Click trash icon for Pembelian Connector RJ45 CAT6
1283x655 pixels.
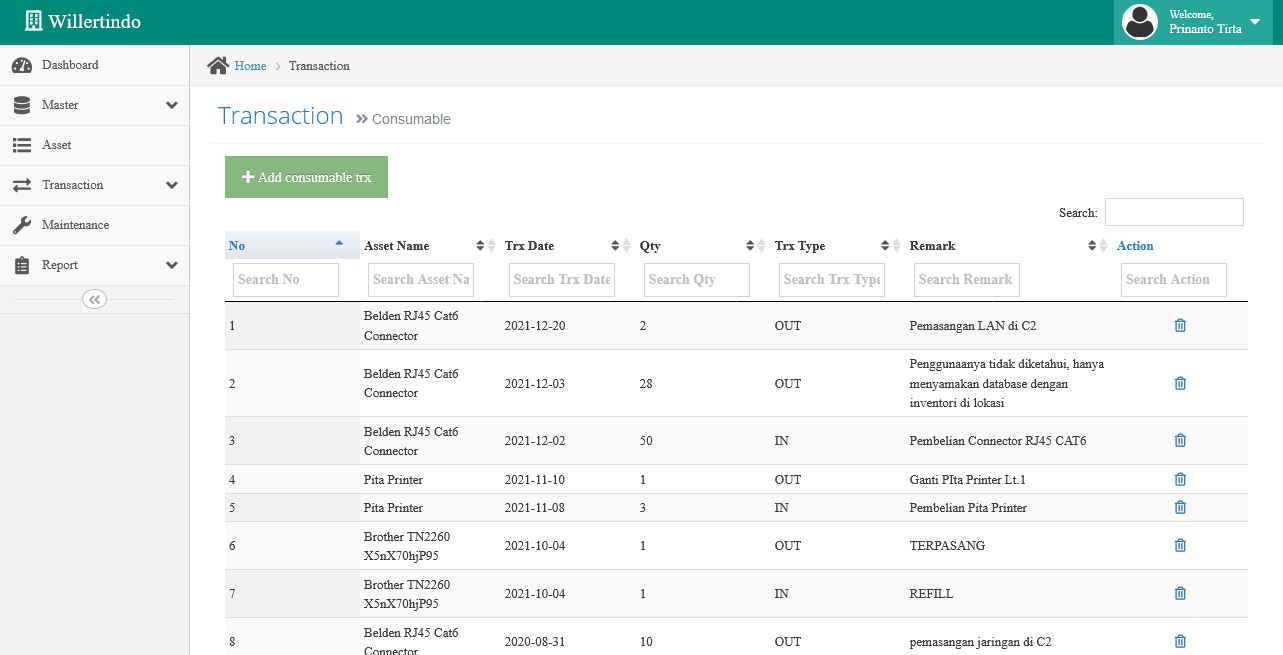(x=1180, y=440)
